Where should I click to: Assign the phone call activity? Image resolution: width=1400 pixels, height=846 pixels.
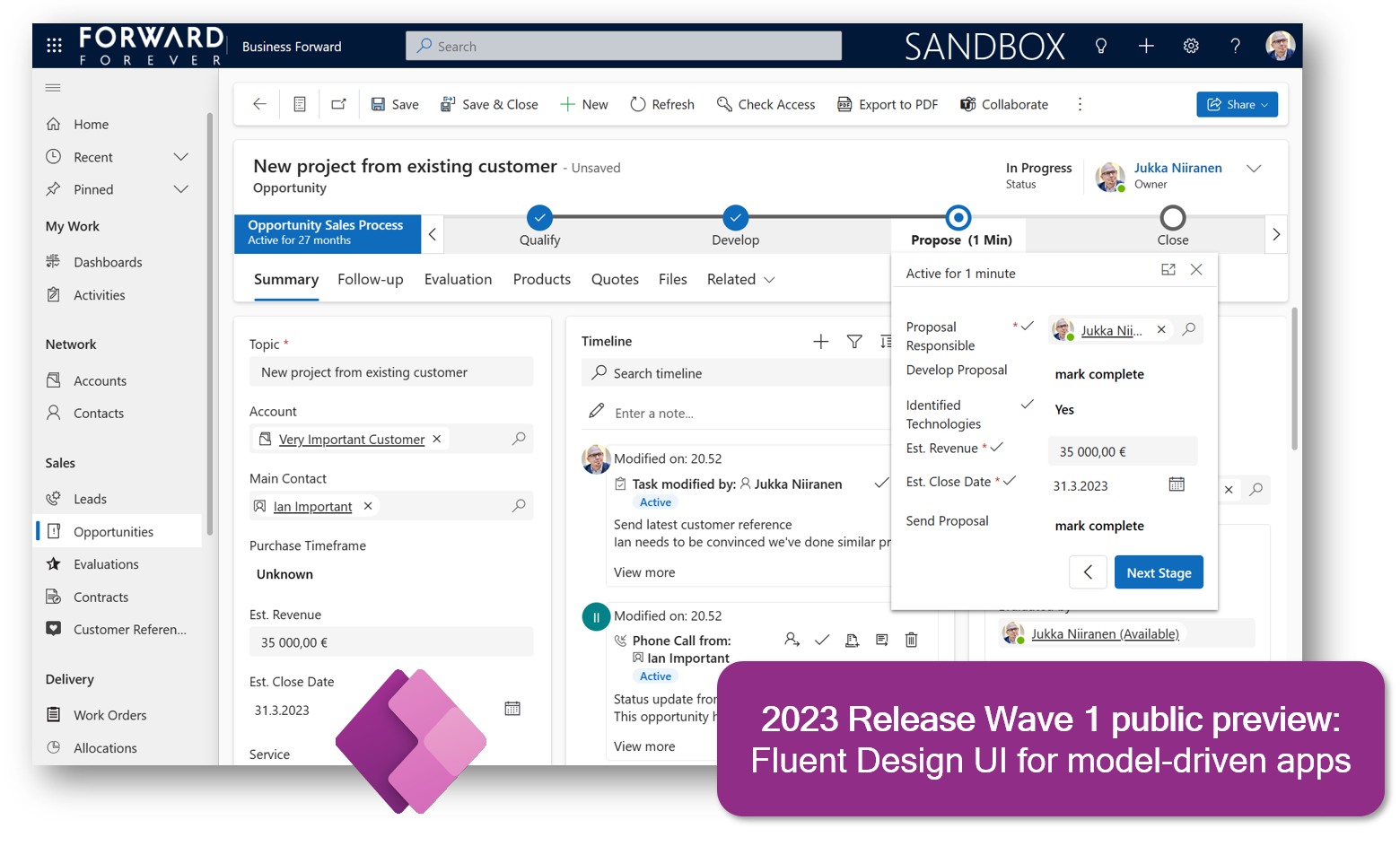click(x=792, y=640)
